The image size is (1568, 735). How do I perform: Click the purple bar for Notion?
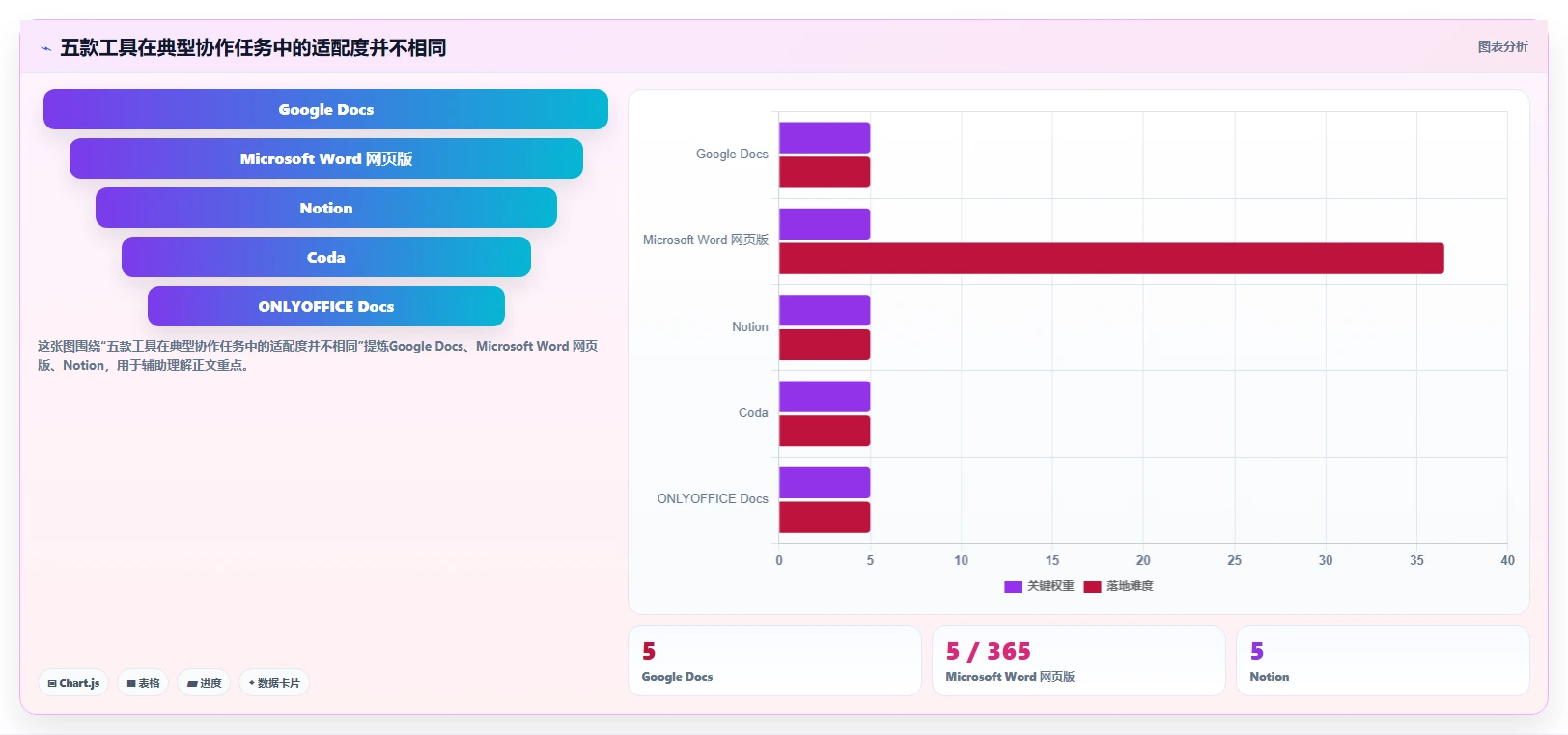(x=825, y=310)
